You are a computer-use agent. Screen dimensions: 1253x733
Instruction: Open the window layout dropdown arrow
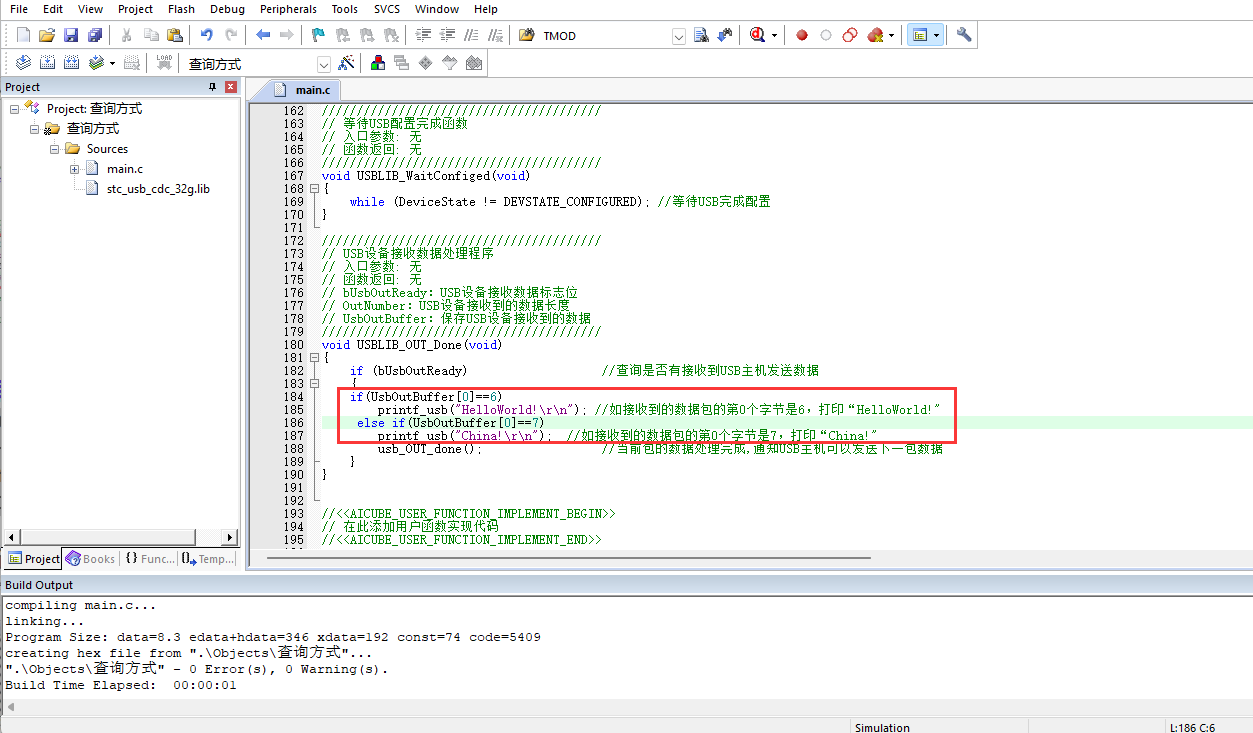tap(936, 36)
